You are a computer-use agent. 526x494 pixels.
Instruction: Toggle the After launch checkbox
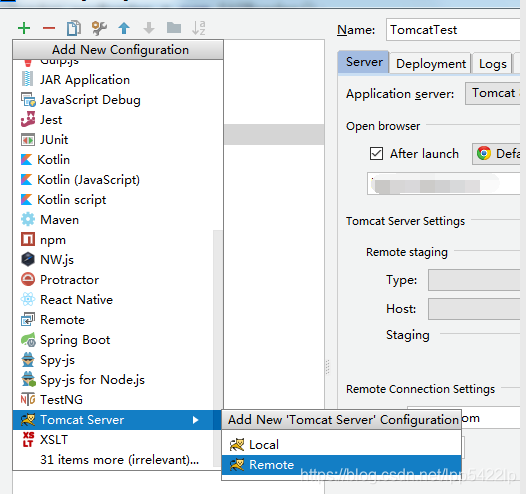(376, 154)
